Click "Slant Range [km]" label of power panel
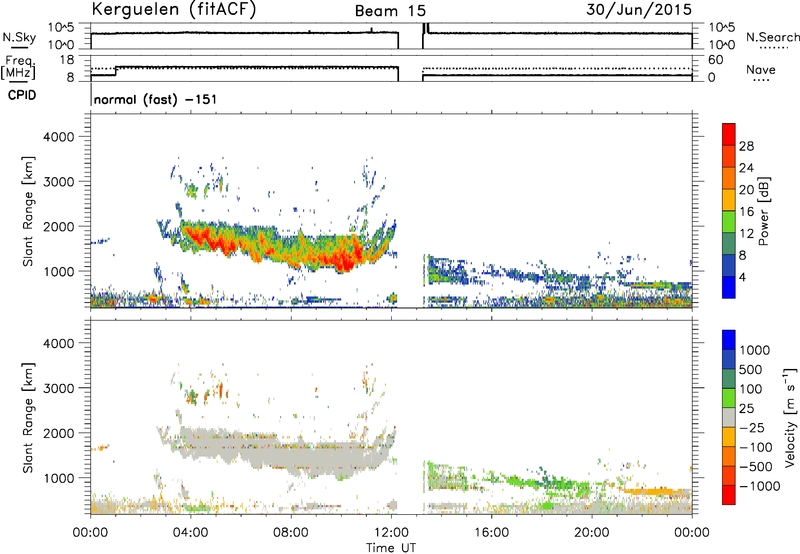 pyautogui.click(x=28, y=211)
